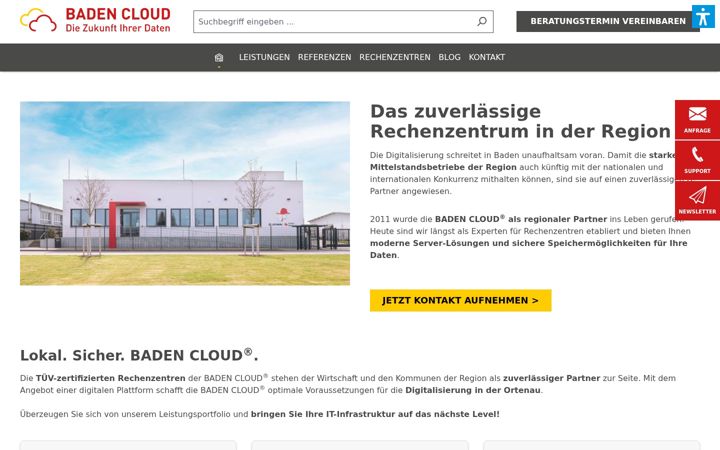Image resolution: width=720 pixels, height=450 pixels.
Task: Click text bringen Sie Ihre IT-Infrastruktur
Action: (323, 414)
